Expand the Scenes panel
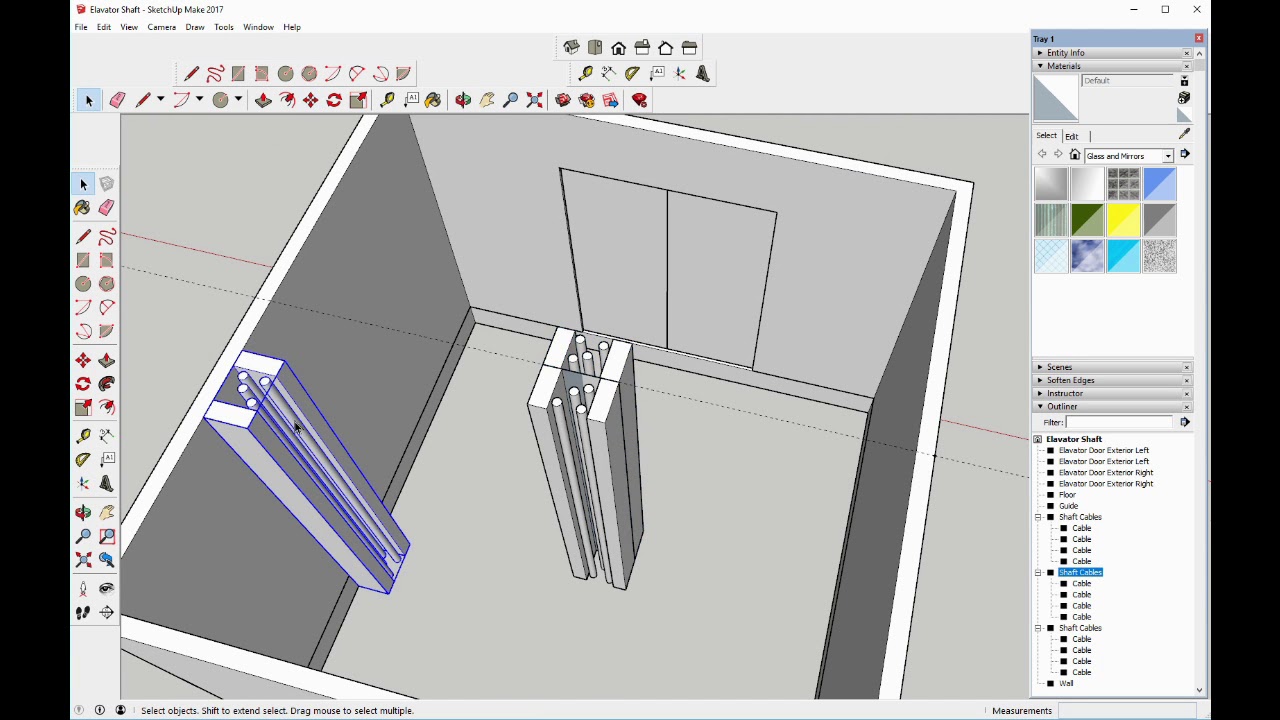1280x720 pixels. tap(1040, 367)
